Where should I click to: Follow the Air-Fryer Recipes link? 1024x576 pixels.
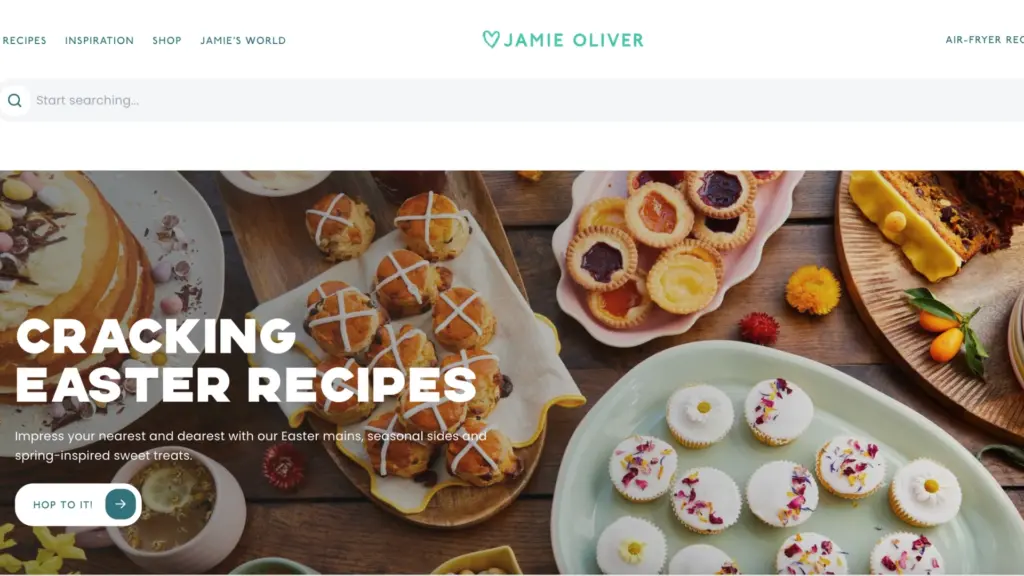pos(984,40)
